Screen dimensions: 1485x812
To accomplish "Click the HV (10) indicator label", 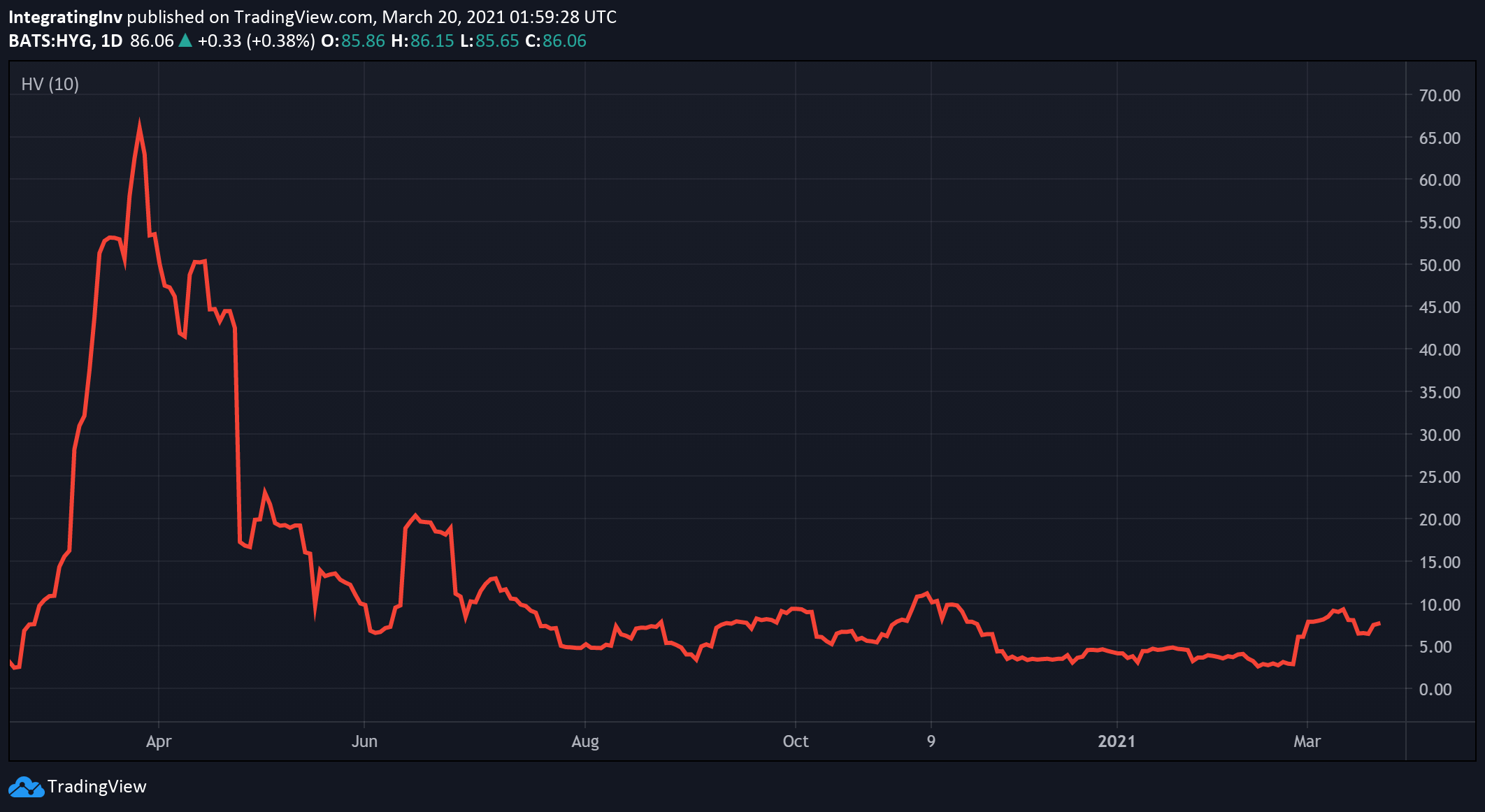I will click(50, 85).
